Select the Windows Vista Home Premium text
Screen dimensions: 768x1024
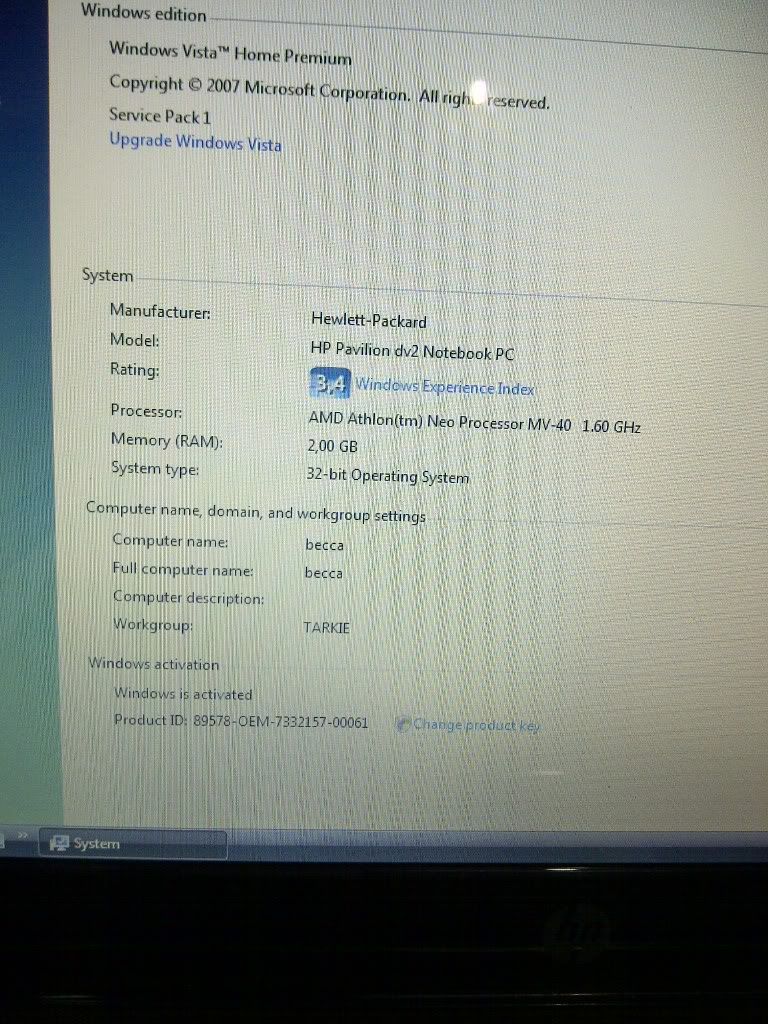click(x=230, y=53)
